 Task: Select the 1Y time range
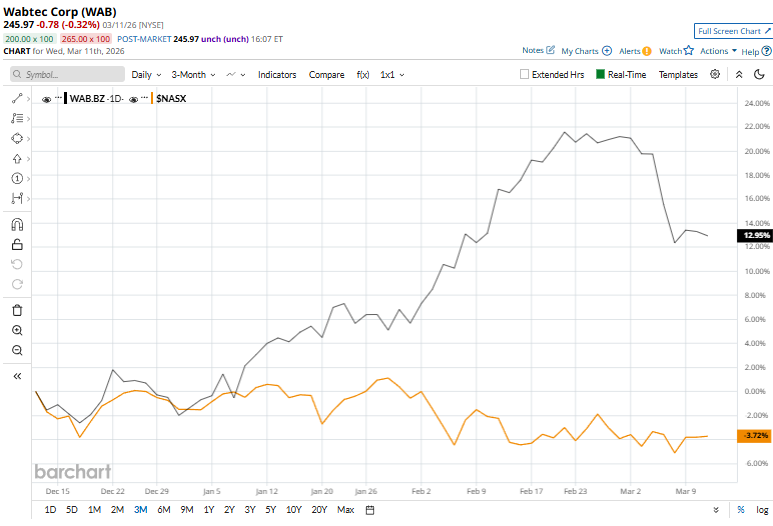tap(209, 510)
